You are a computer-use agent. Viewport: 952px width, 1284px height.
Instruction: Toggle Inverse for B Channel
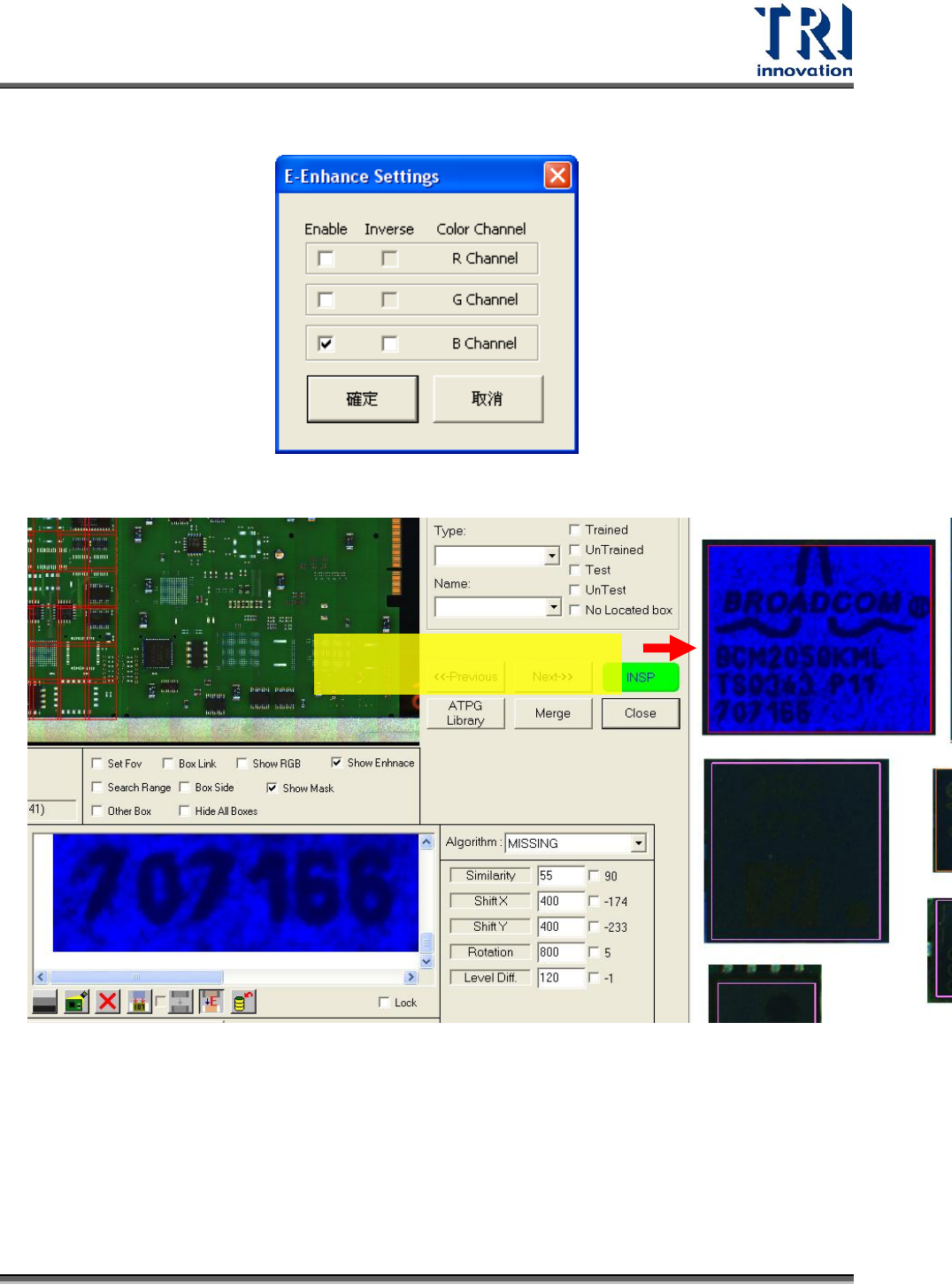pyautogui.click(x=389, y=343)
